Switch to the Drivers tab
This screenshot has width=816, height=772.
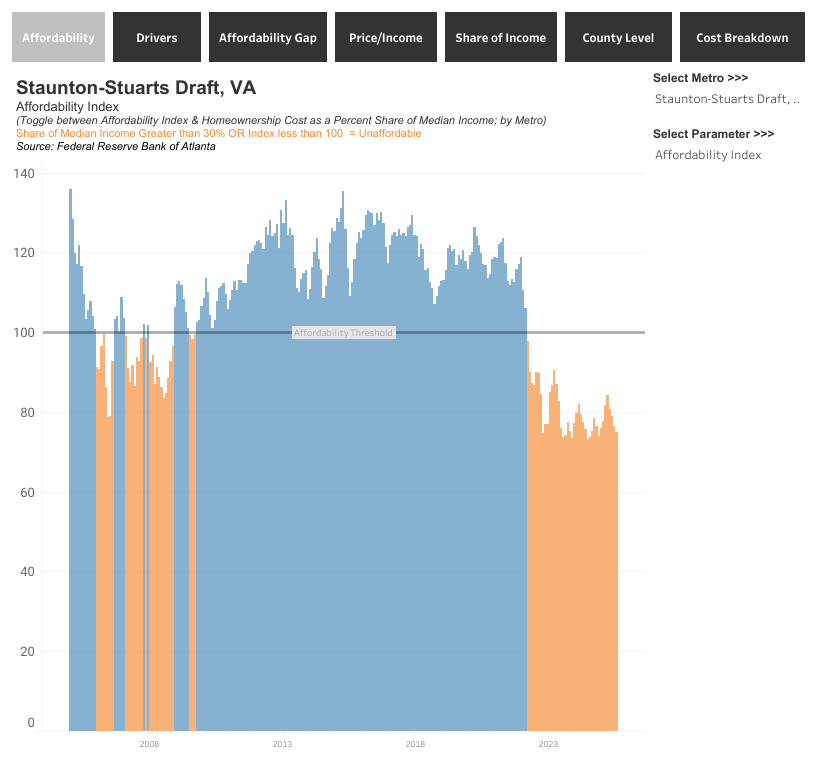point(157,38)
